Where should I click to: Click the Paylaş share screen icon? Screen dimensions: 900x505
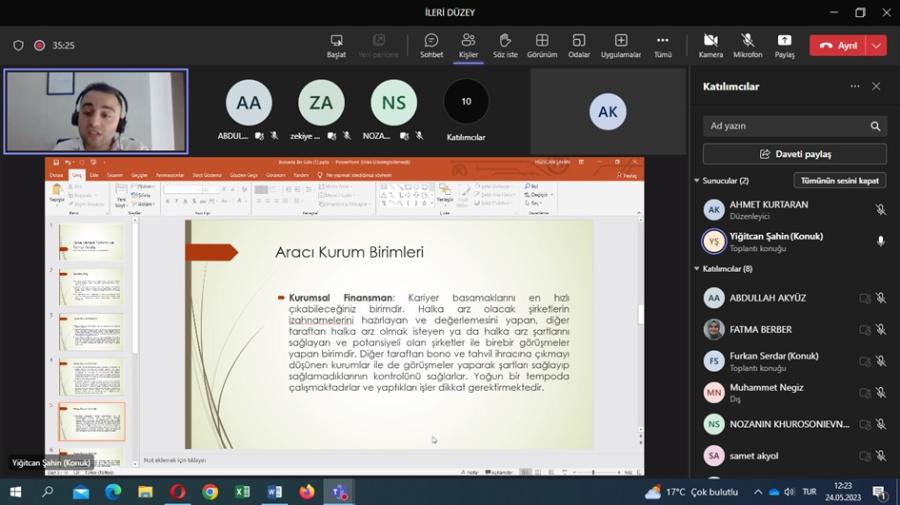(x=784, y=45)
